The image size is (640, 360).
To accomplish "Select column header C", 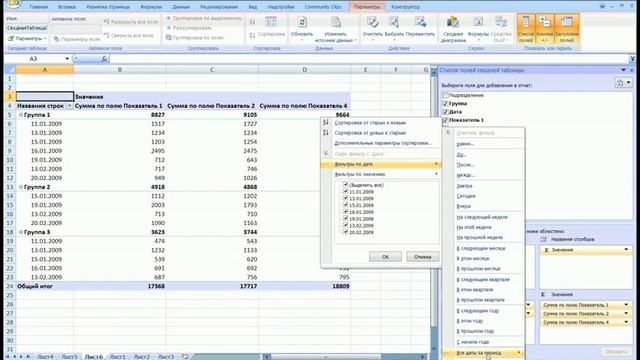I will pyautogui.click(x=212, y=70).
